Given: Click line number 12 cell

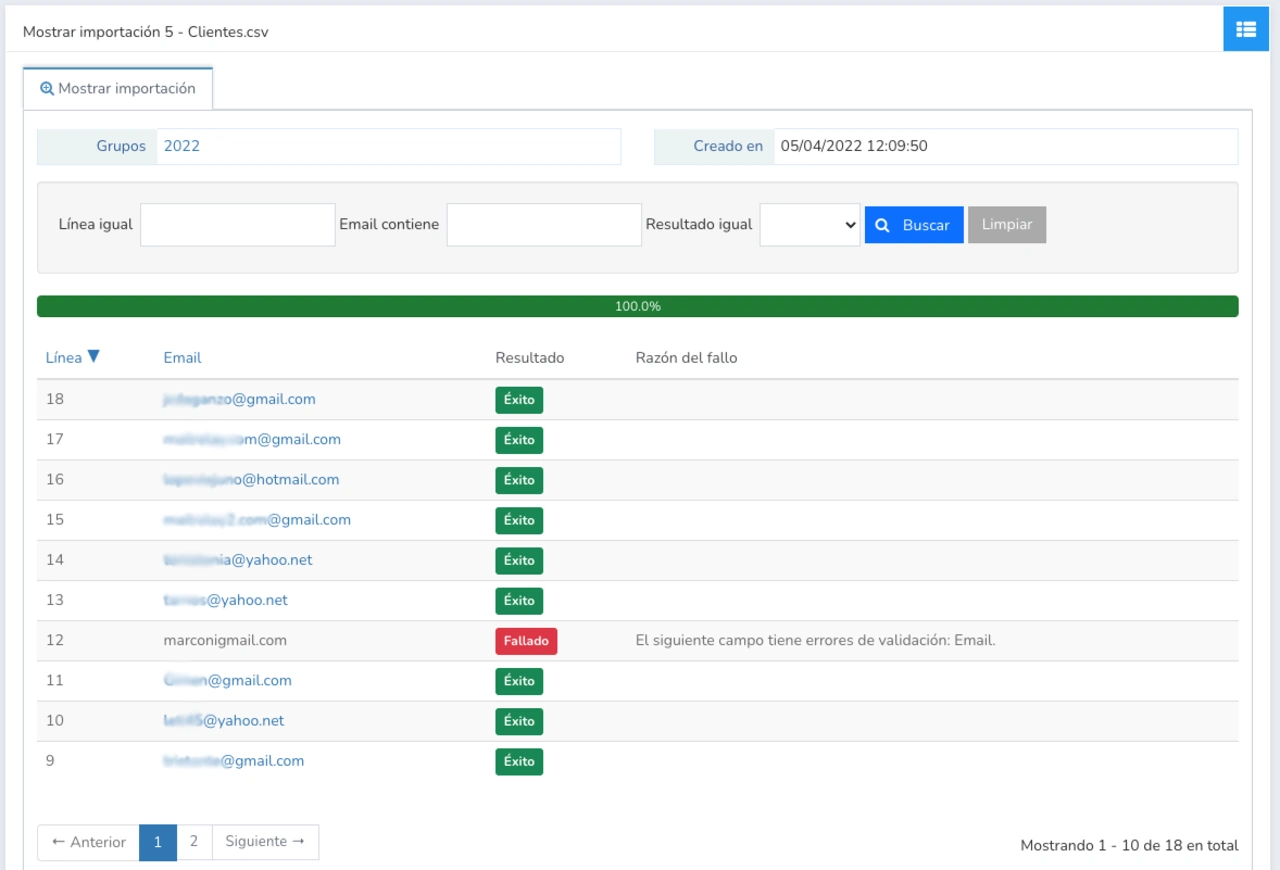Looking at the screenshot, I should [x=55, y=640].
